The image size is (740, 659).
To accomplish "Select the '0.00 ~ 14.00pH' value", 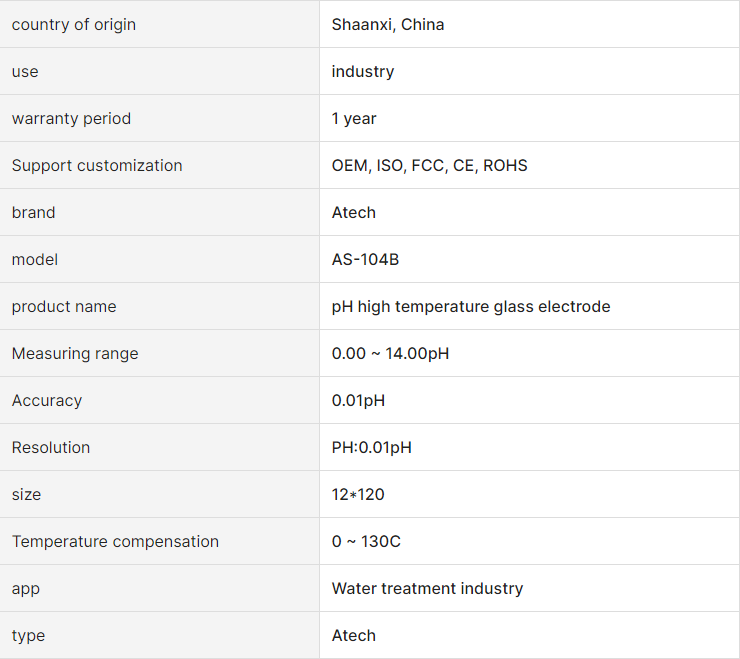I will 390,354.
